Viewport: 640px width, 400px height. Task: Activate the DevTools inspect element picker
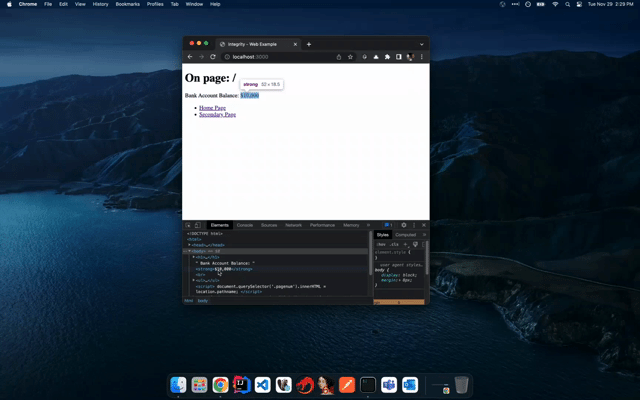[188, 225]
